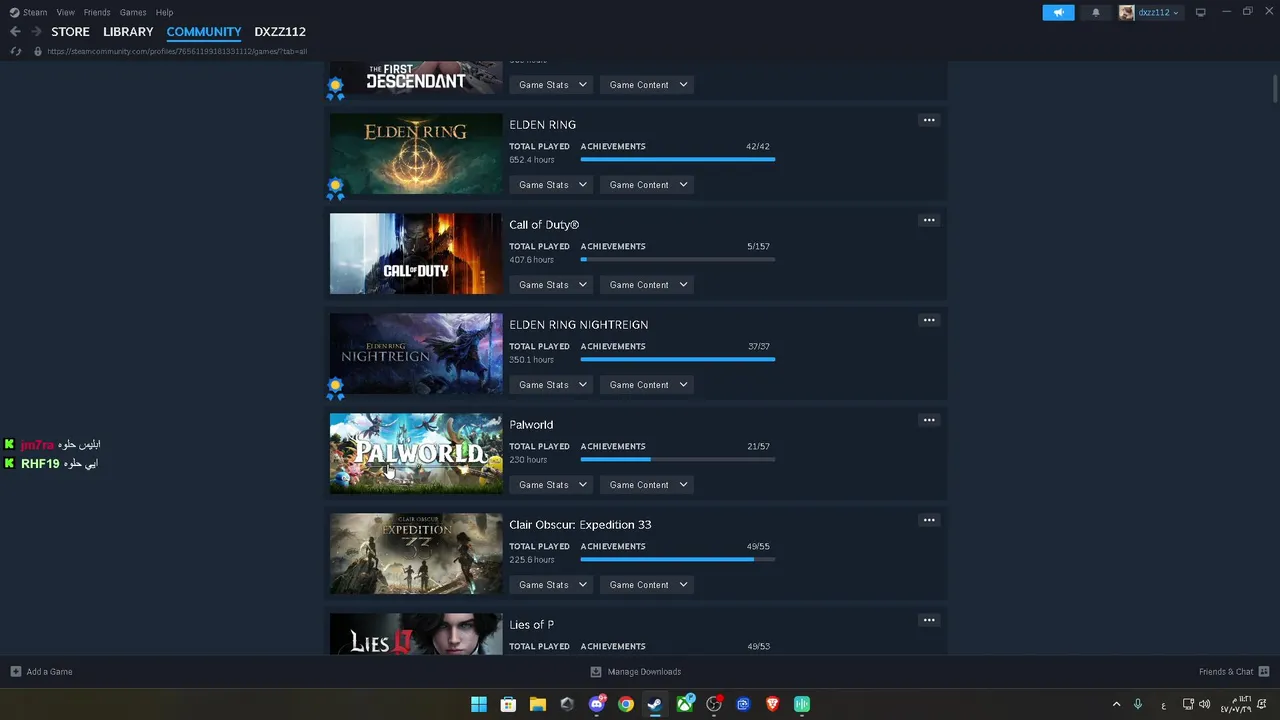
Task: Open the ELDEN RING row's three-dot menu
Action: (x=929, y=120)
